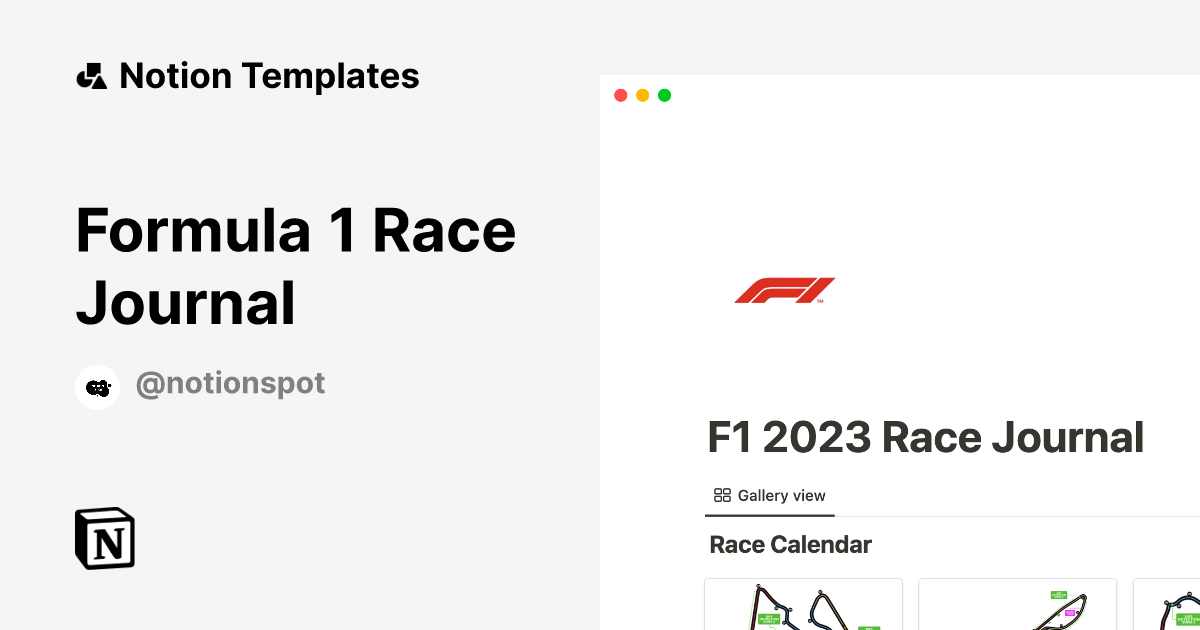Screen dimensions: 1200x630
Task: Click the Notion cube logo
Action: pyautogui.click(x=105, y=539)
